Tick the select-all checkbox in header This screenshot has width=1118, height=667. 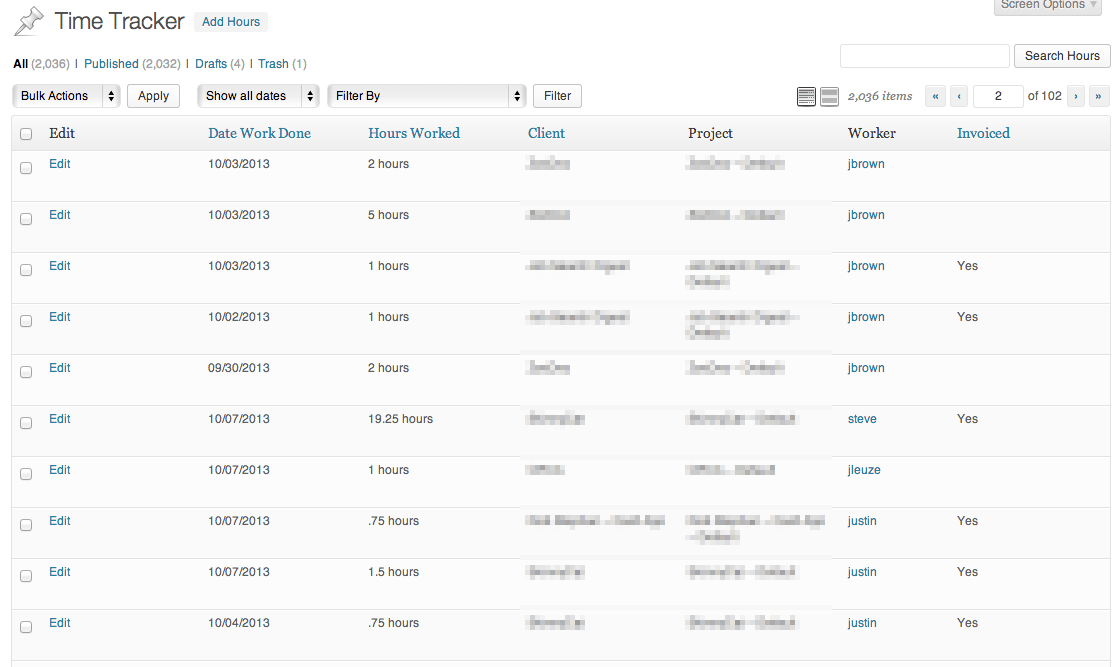coord(26,134)
